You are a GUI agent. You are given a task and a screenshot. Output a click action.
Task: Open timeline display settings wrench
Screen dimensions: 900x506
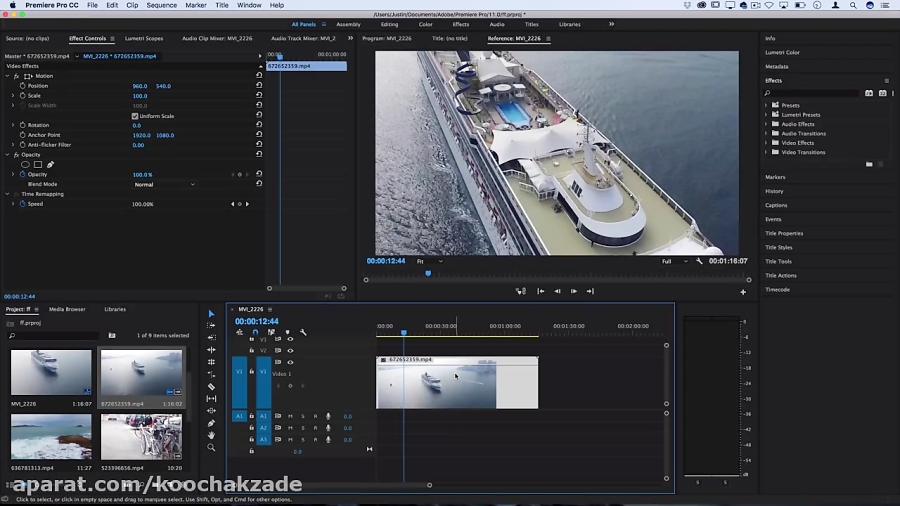coord(303,333)
